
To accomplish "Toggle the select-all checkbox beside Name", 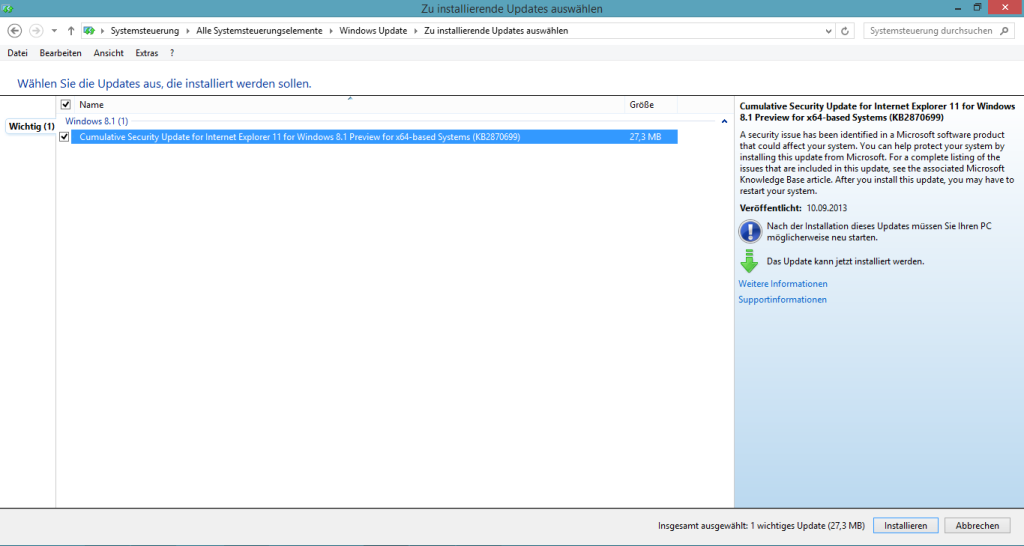I will [x=66, y=104].
